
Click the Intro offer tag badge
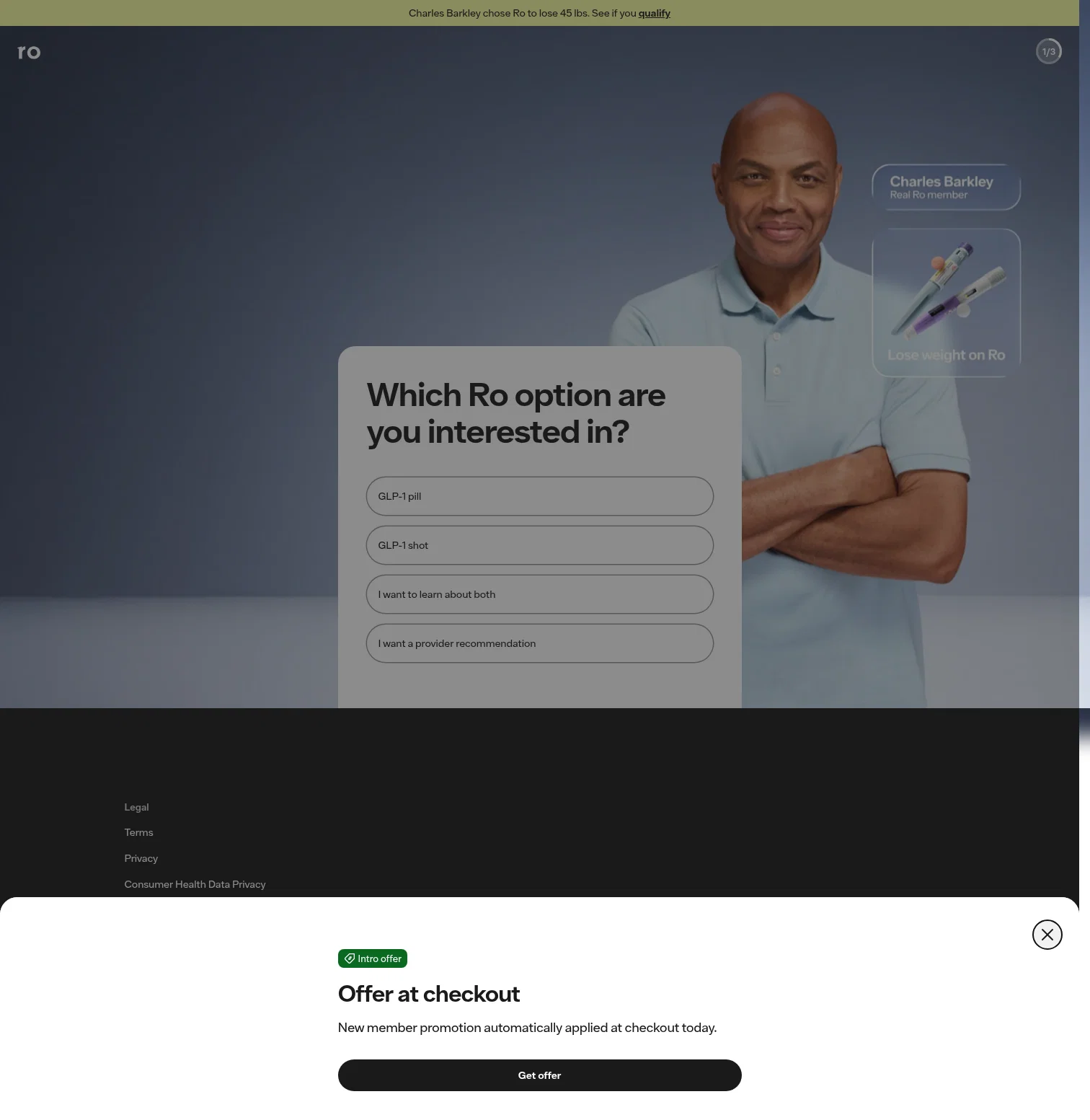coord(373,958)
